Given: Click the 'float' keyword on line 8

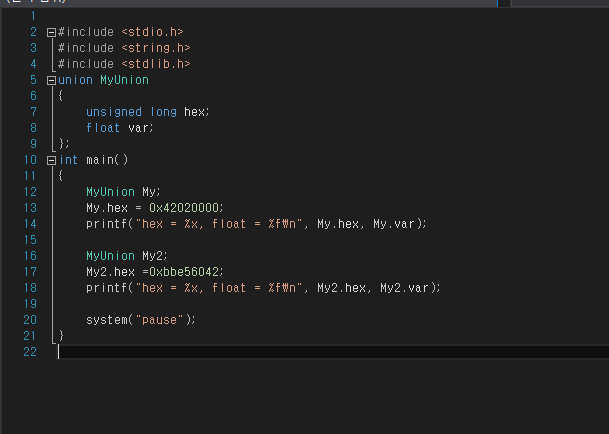Looking at the screenshot, I should tap(103, 128).
